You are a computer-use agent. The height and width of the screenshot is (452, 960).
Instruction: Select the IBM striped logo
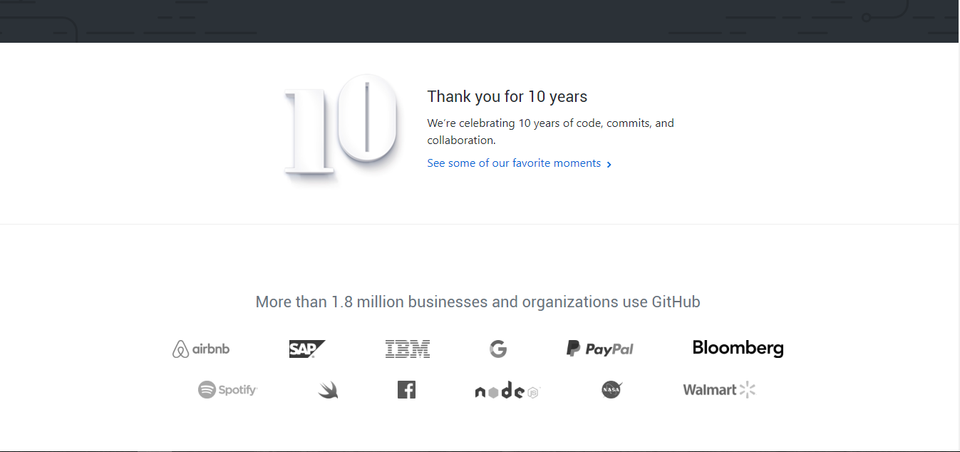tap(407, 349)
